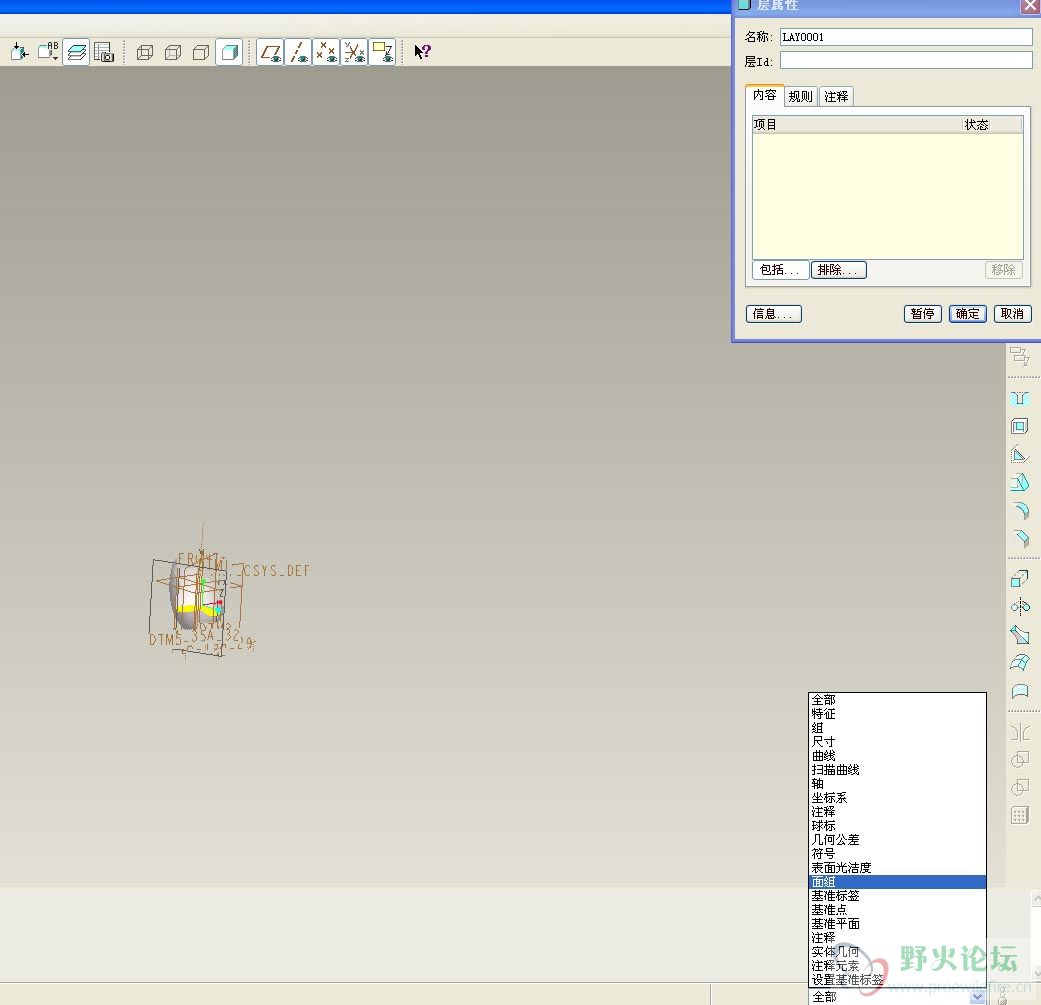The width and height of the screenshot is (1041, 1005).
Task: Click the 项目 column header
Action: [857, 124]
